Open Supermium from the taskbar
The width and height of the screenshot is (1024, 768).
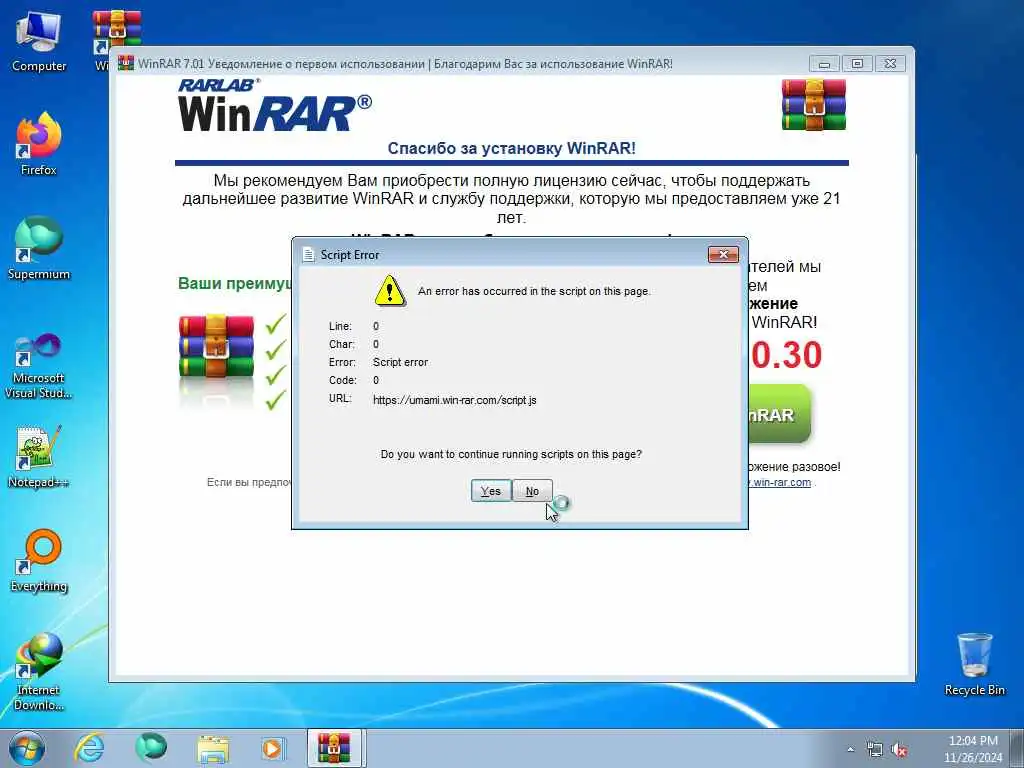pos(151,748)
